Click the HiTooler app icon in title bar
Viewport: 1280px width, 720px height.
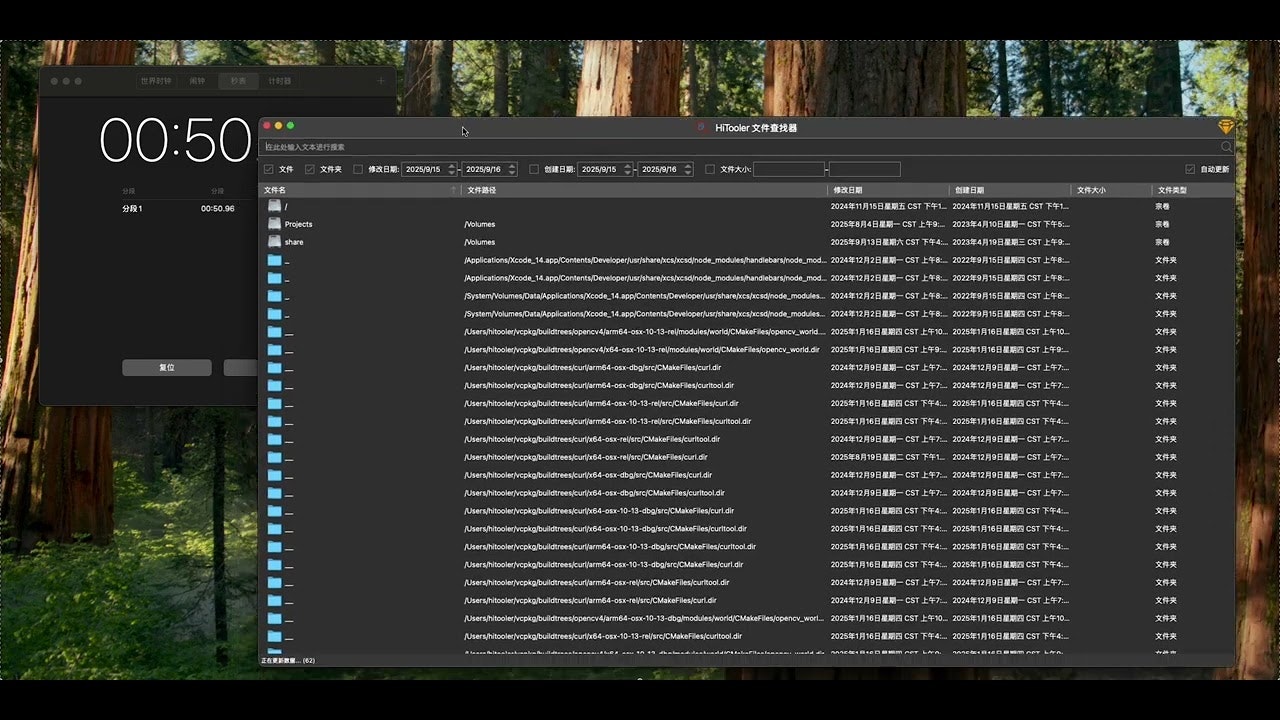coord(701,128)
